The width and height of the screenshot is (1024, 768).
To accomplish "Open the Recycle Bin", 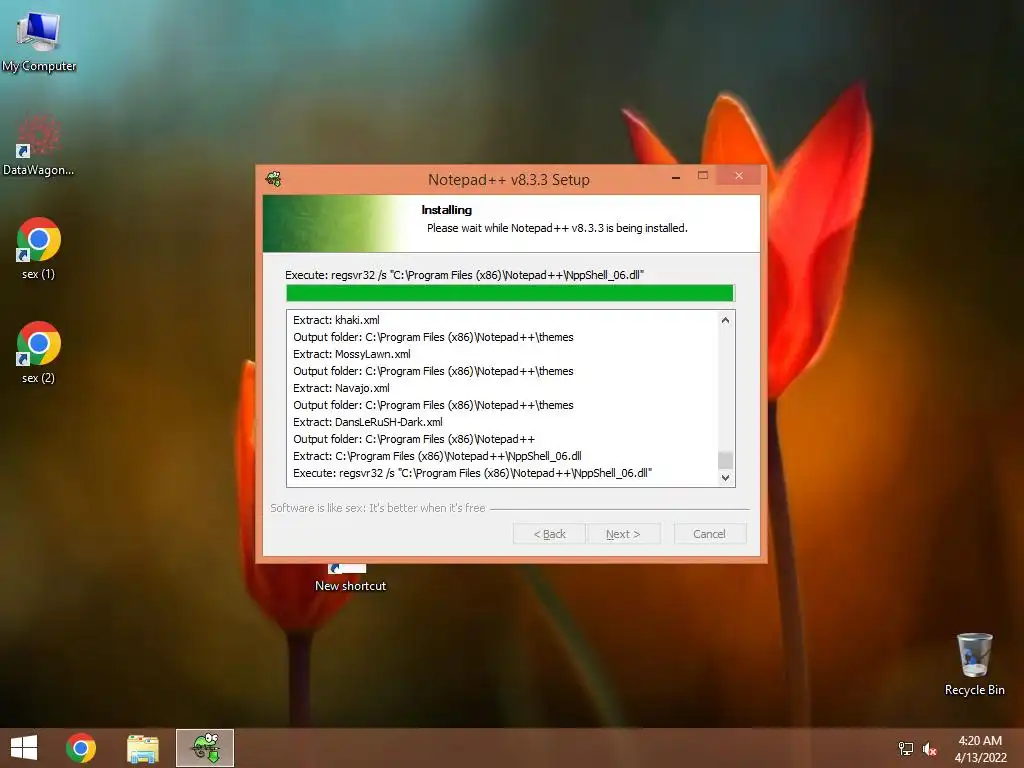I will point(974,664).
